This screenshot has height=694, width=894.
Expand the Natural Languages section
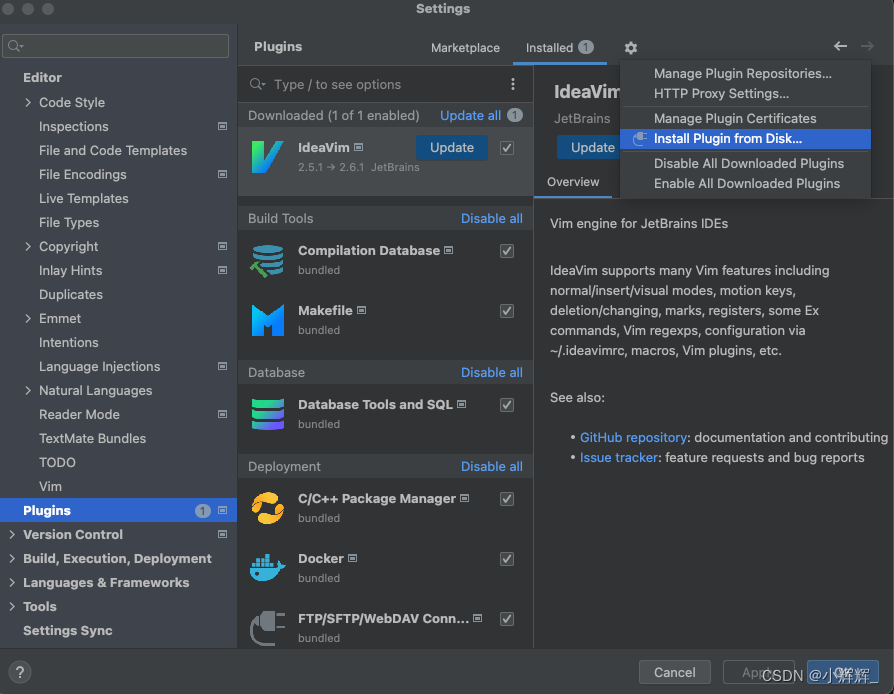click(x=29, y=390)
